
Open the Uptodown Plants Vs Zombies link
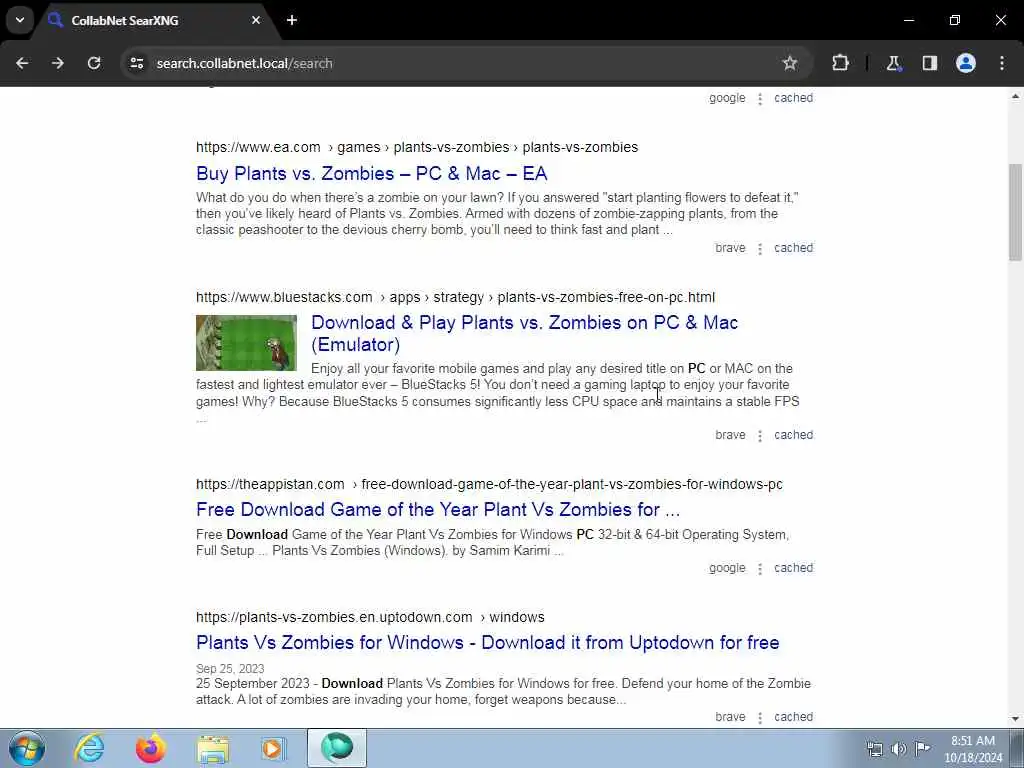point(488,643)
